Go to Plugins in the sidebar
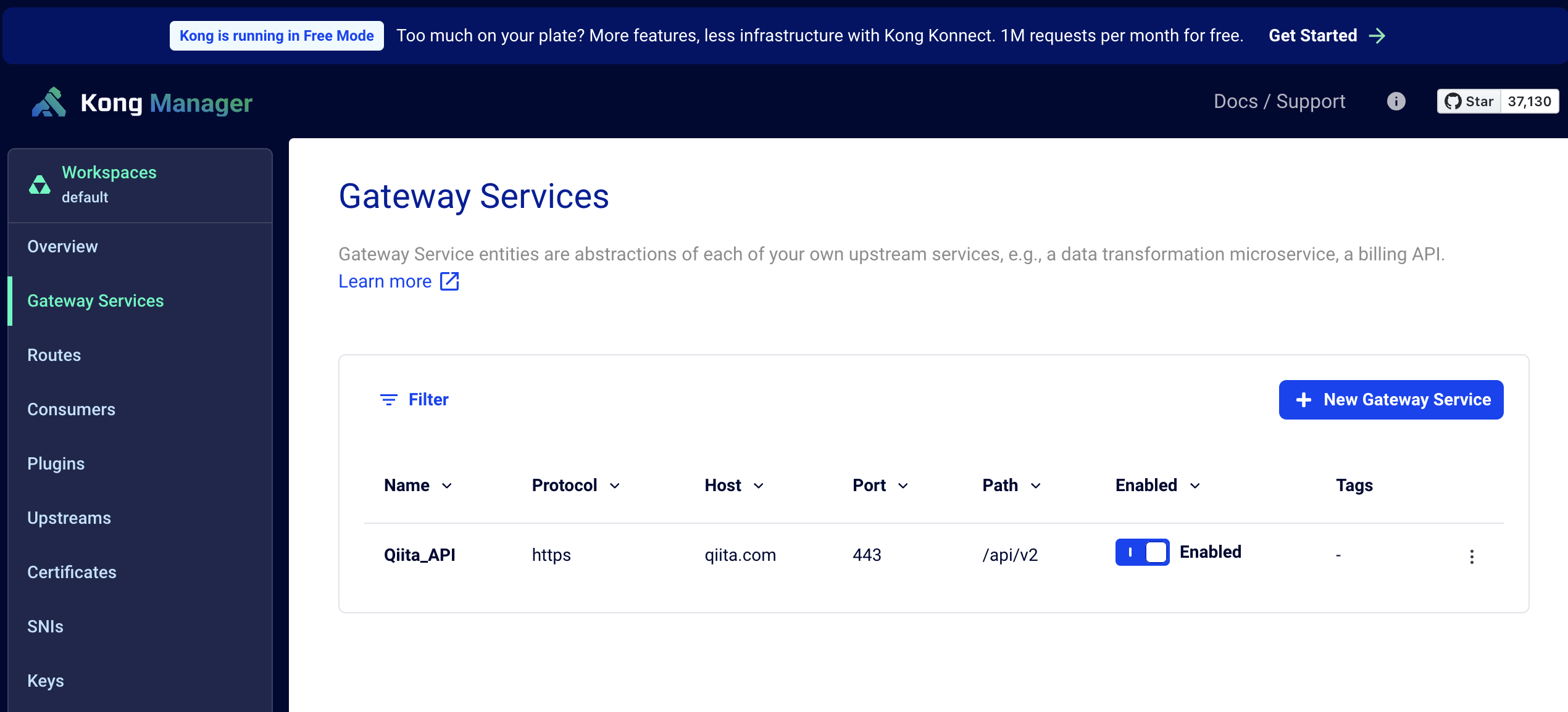 (56, 464)
